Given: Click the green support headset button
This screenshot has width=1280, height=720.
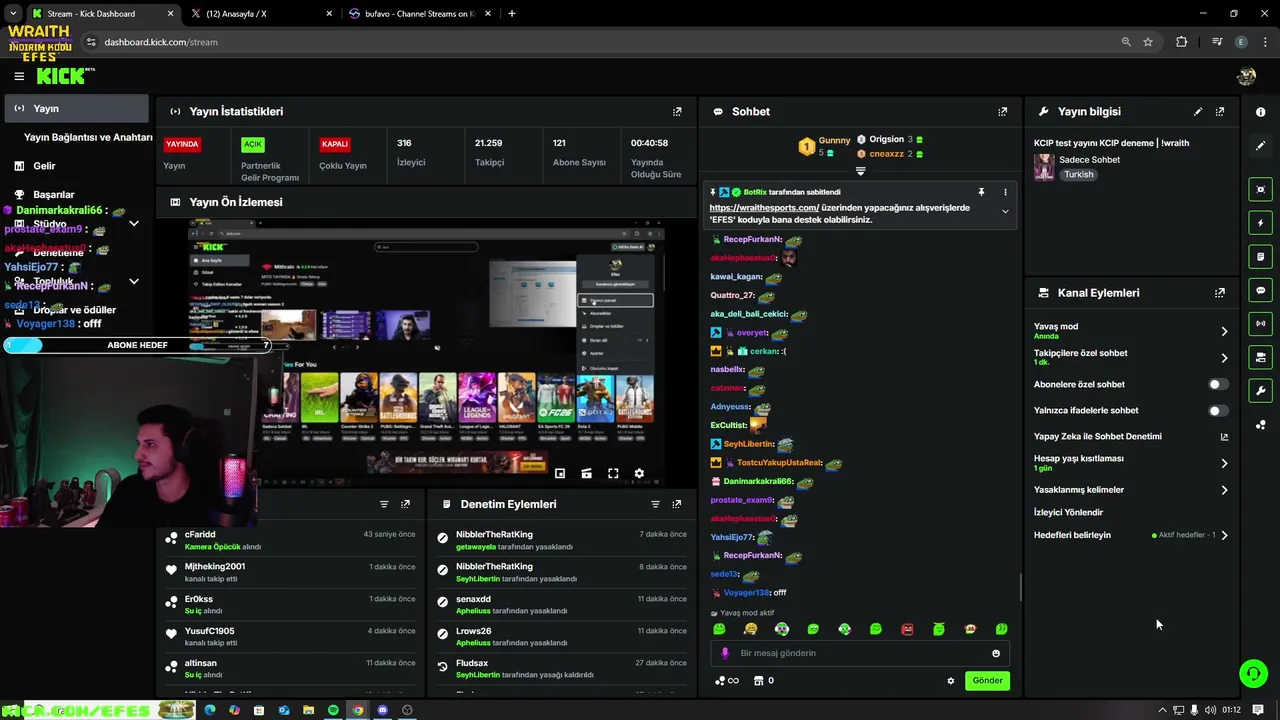Looking at the screenshot, I should [x=1253, y=673].
